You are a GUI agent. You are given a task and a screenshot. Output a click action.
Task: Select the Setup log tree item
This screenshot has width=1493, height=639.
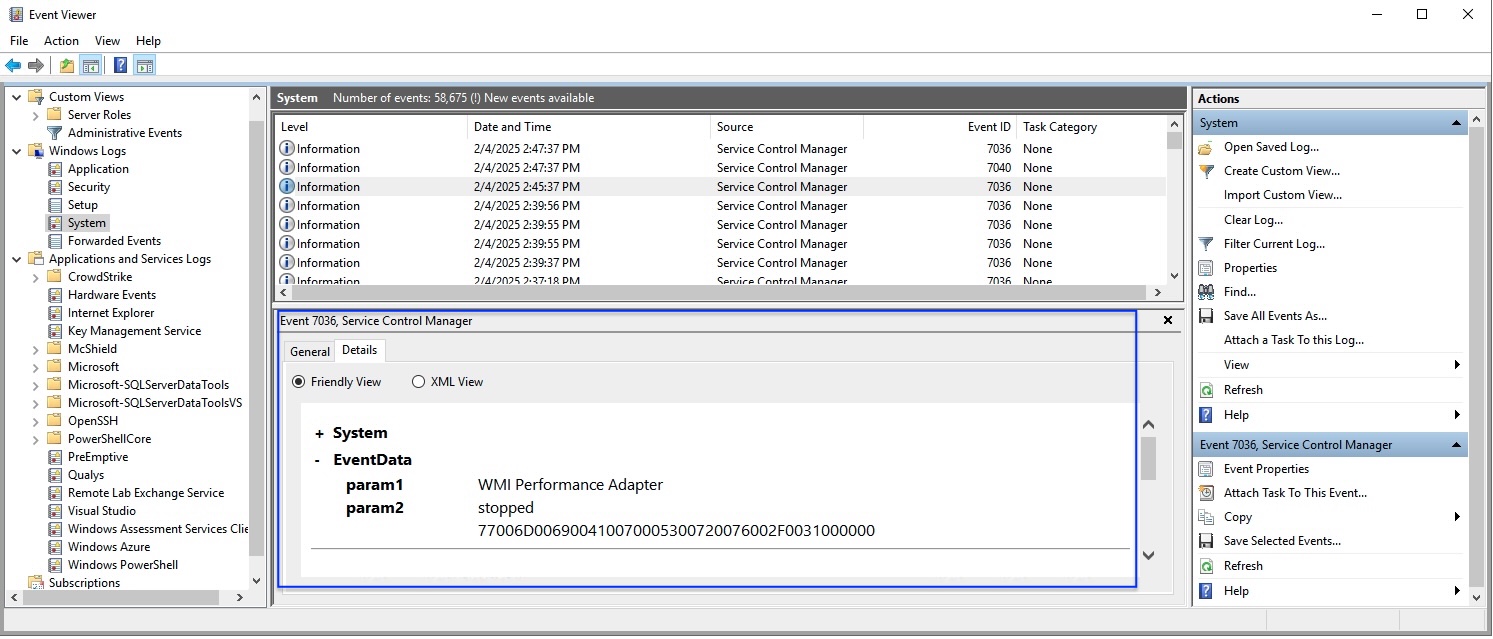coord(83,205)
